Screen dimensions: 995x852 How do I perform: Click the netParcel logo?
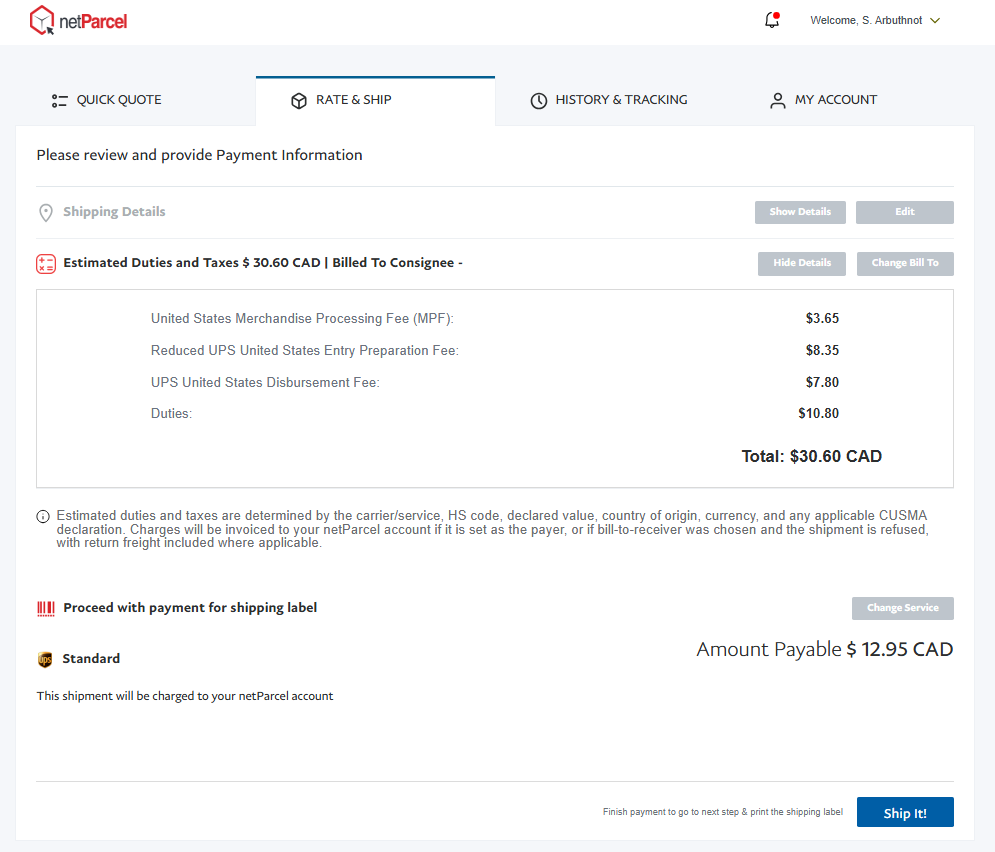[x=78, y=20]
